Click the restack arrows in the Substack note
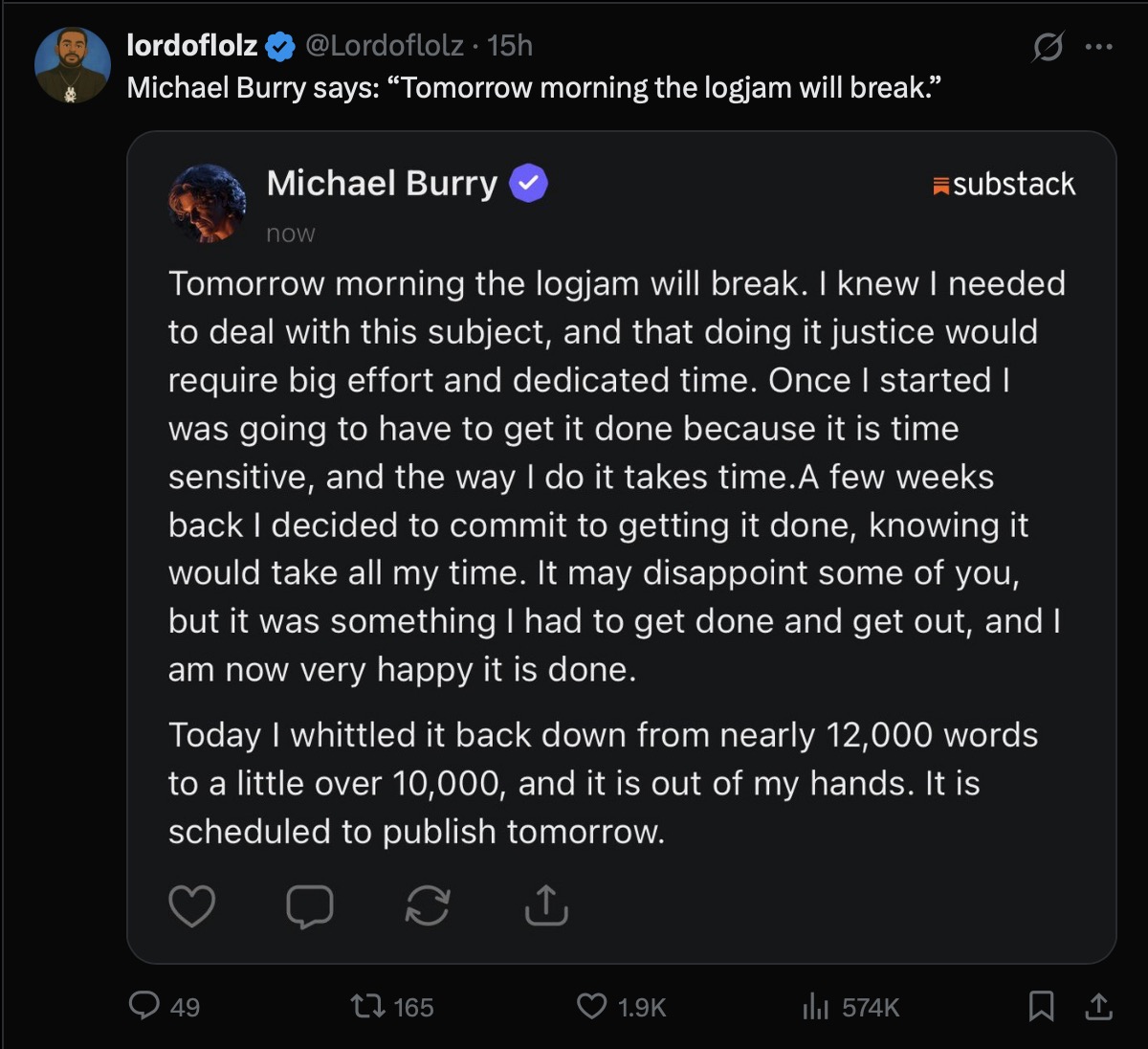This screenshot has height=1049, width=1148. tap(428, 905)
